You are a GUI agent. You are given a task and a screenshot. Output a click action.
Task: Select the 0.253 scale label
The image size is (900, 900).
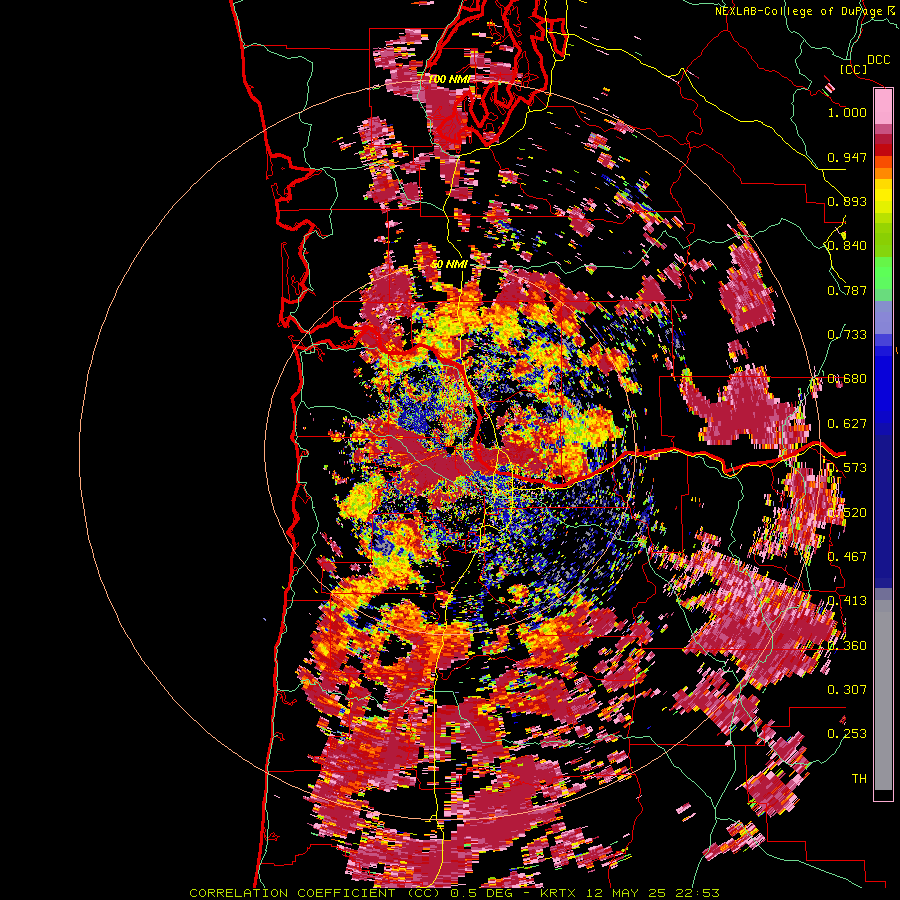point(847,734)
